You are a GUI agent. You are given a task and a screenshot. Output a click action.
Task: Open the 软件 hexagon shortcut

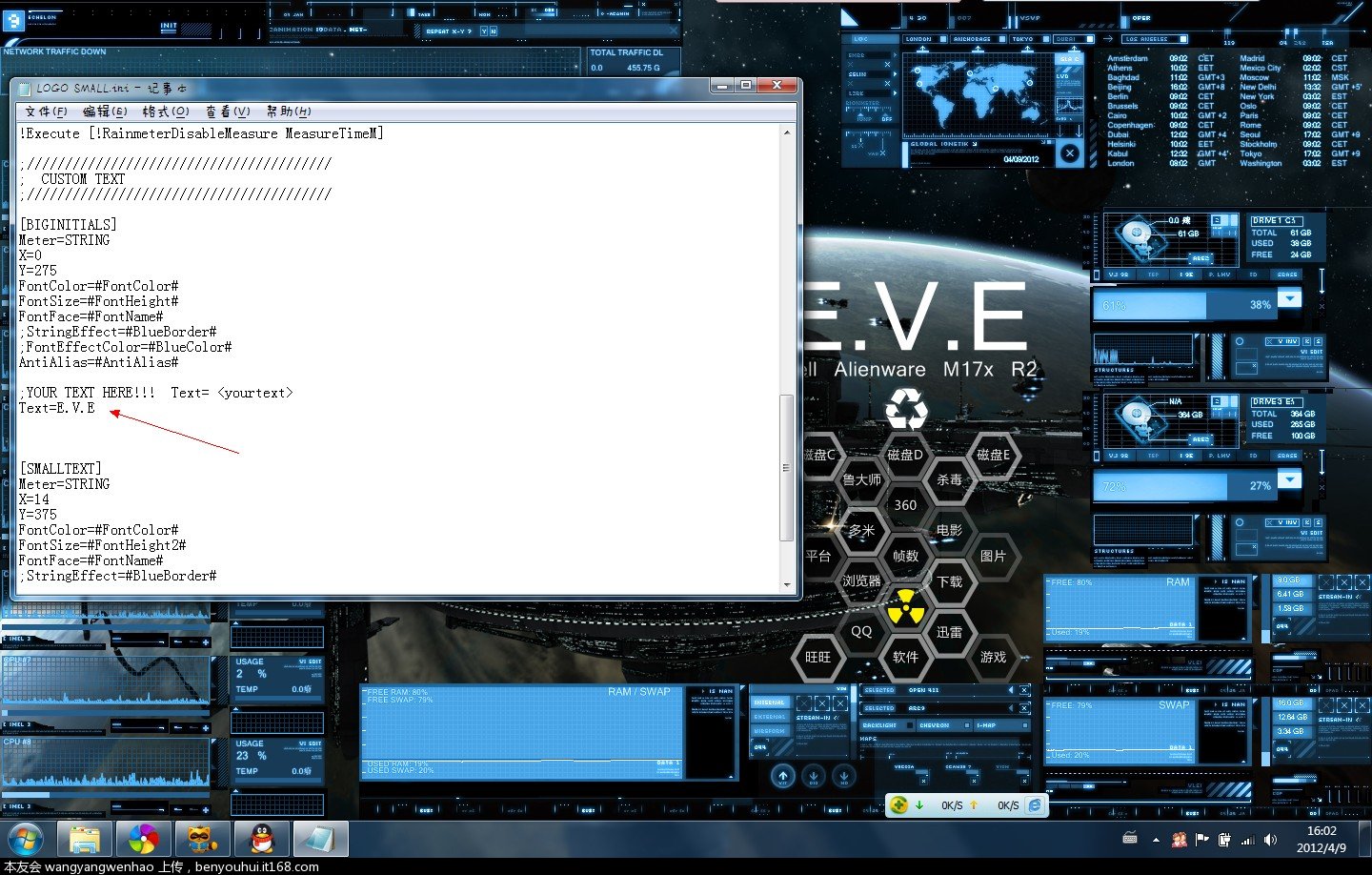point(905,657)
